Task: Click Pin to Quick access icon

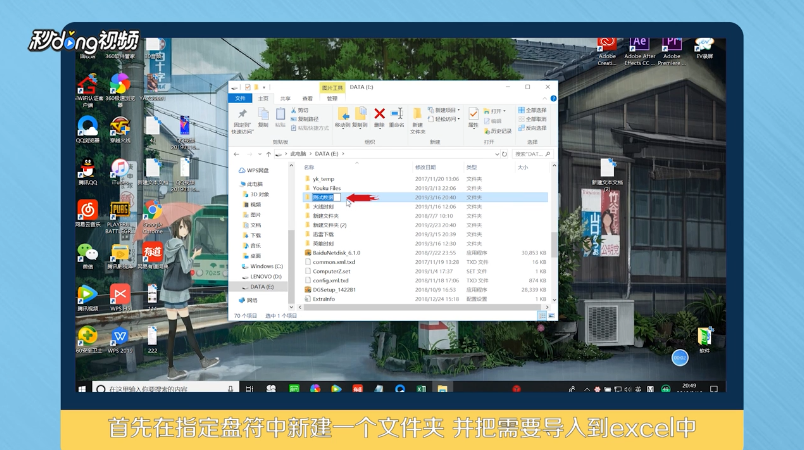Action: 242,114
